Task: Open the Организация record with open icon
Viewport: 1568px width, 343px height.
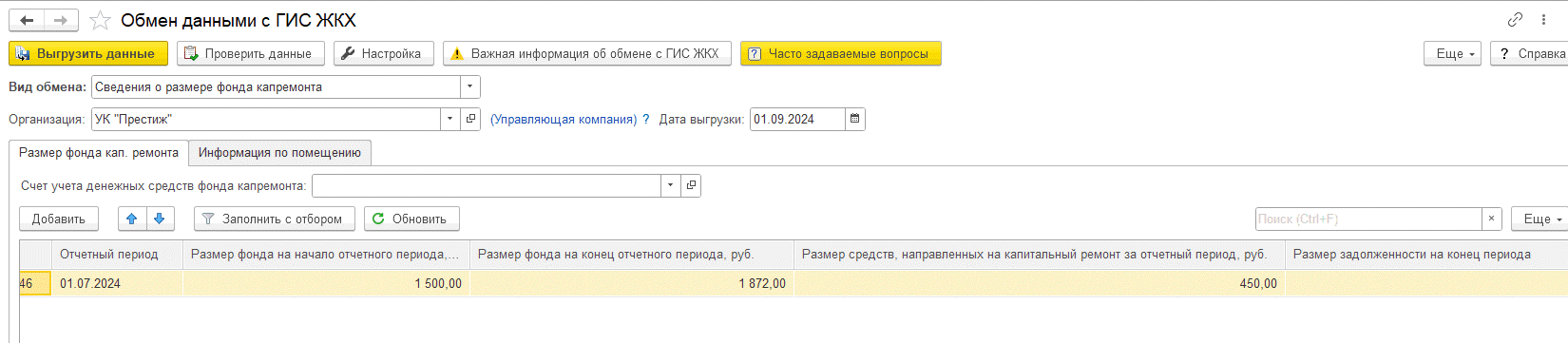Action: [470, 119]
